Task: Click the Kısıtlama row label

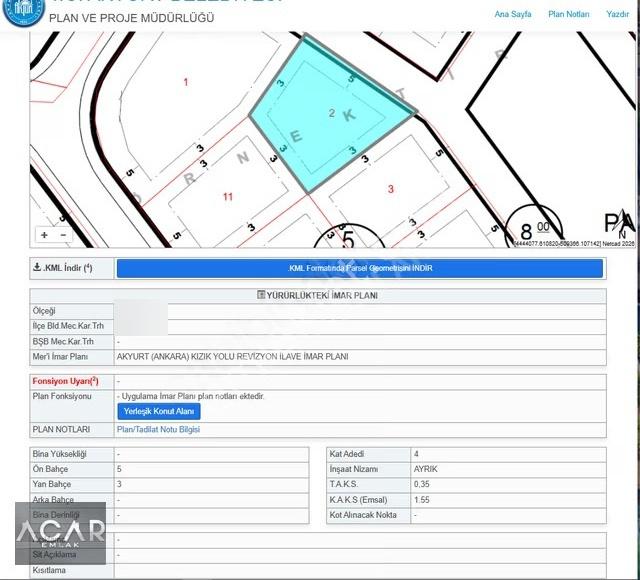Action: pyautogui.click(x=49, y=570)
